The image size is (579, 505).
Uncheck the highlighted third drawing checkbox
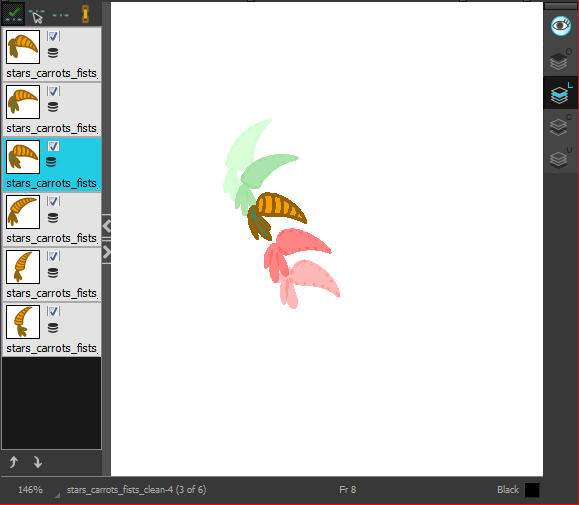pos(54,146)
